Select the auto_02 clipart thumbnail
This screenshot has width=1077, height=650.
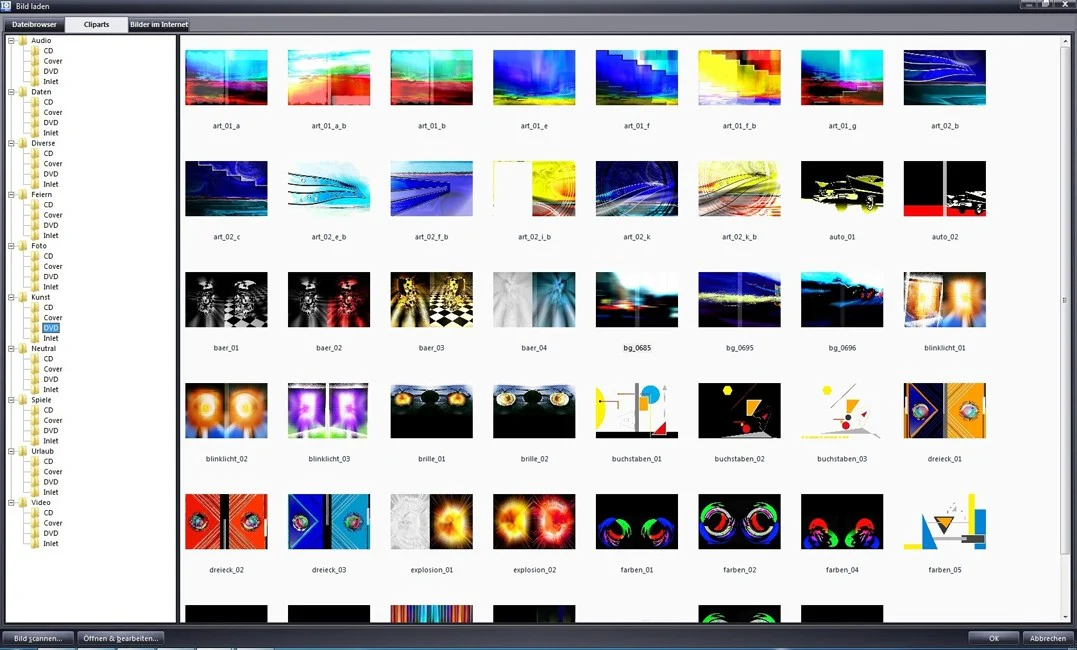pyautogui.click(x=944, y=189)
